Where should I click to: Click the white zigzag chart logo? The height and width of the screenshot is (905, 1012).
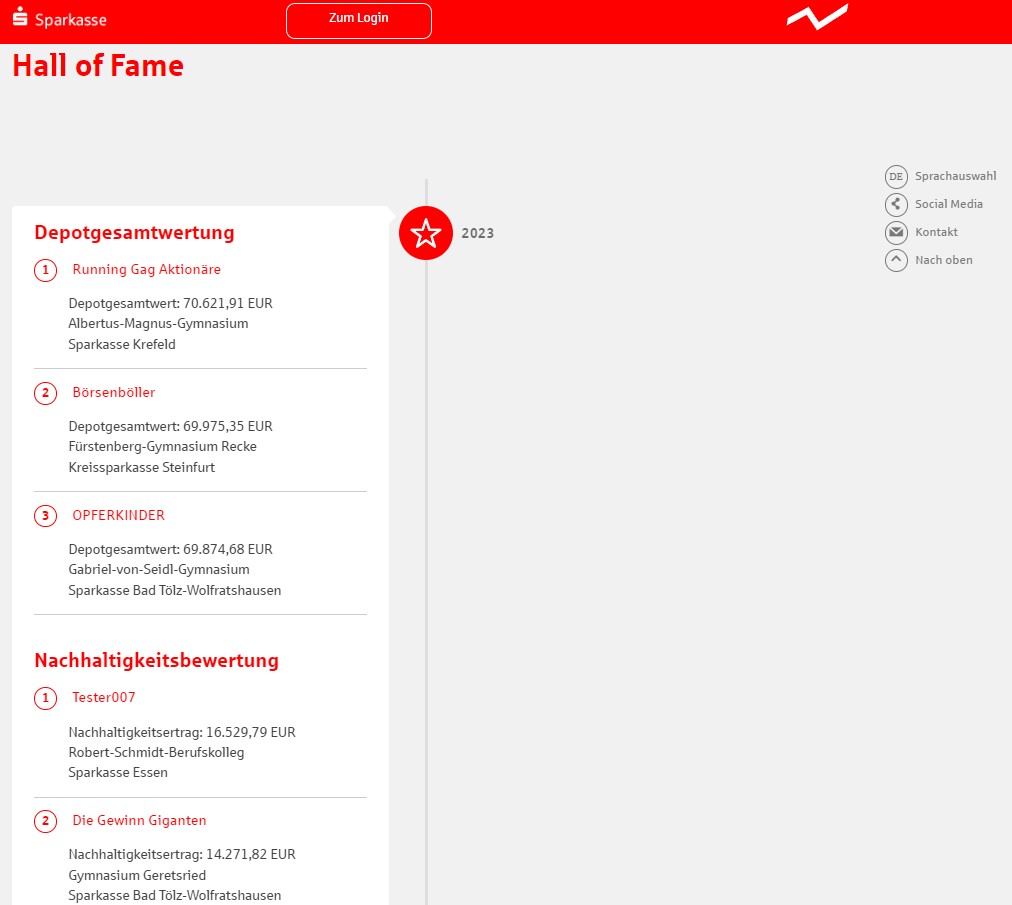point(817,17)
